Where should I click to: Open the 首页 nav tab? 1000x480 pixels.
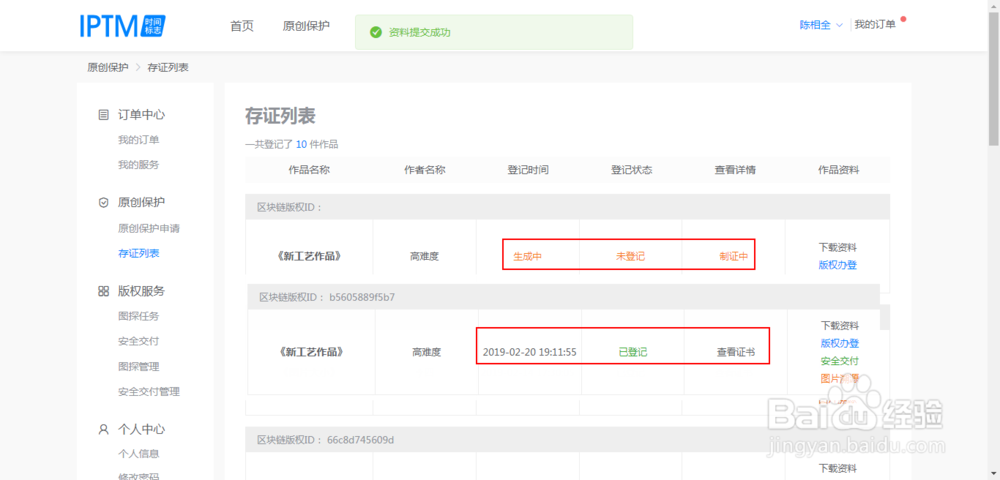pos(242,26)
